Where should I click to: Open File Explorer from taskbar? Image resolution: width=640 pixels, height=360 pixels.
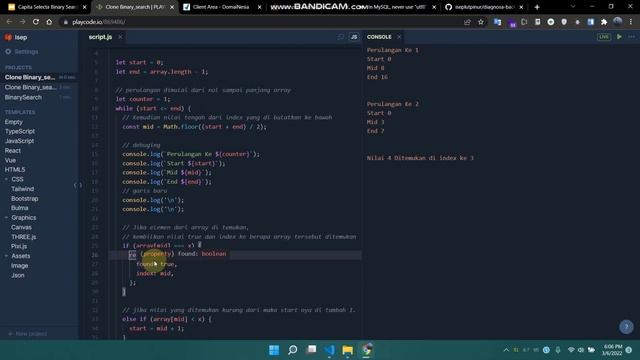point(348,350)
